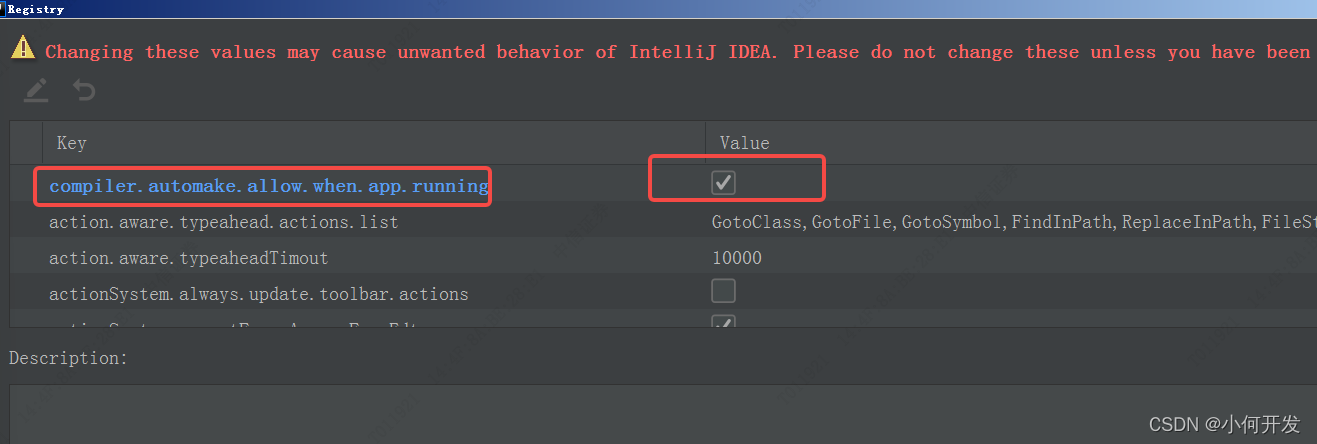
Task: Enable the actionSystem.always.update.toolbar.actions checkbox
Action: [x=723, y=291]
